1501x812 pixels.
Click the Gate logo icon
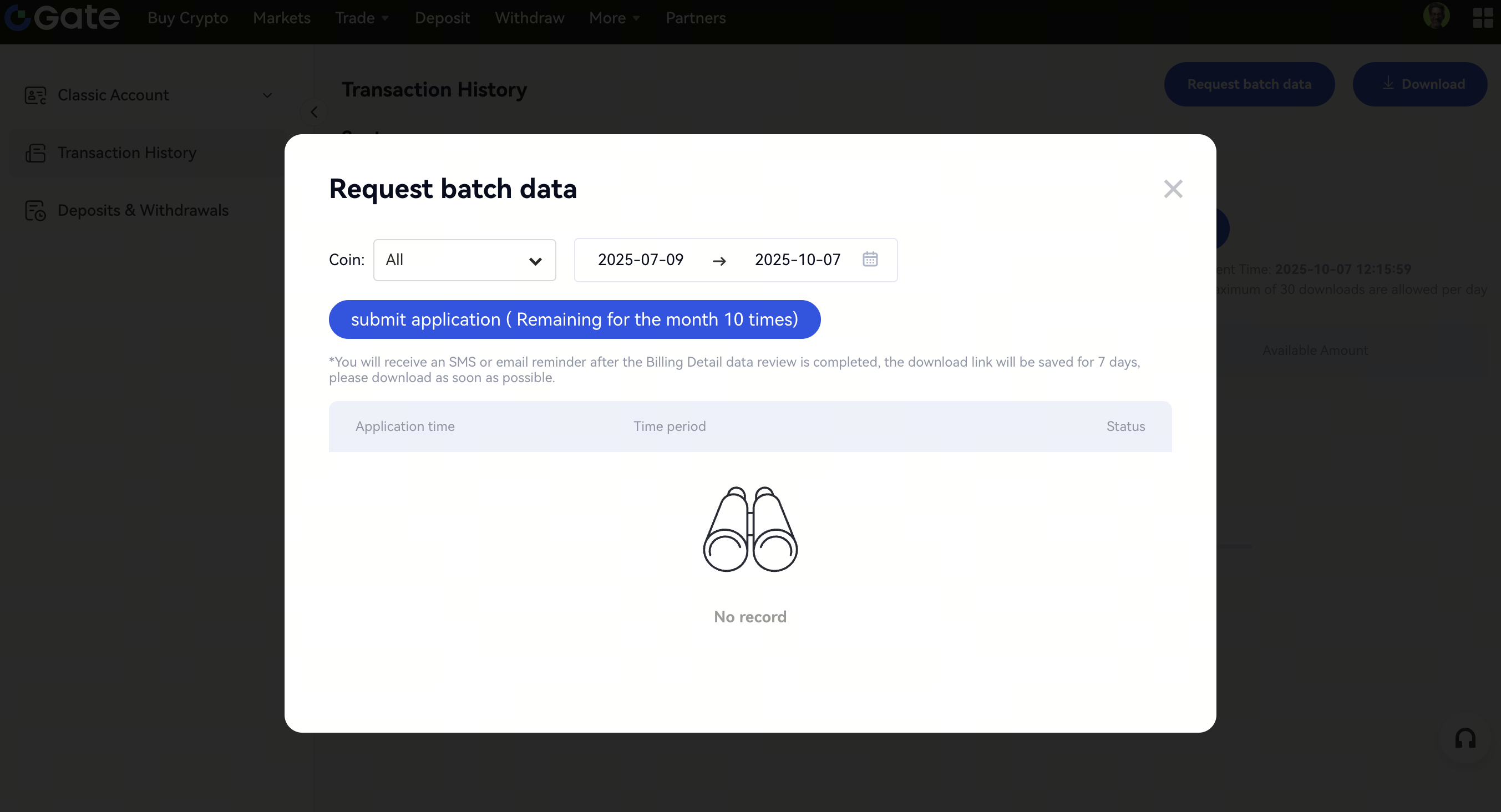[x=18, y=18]
